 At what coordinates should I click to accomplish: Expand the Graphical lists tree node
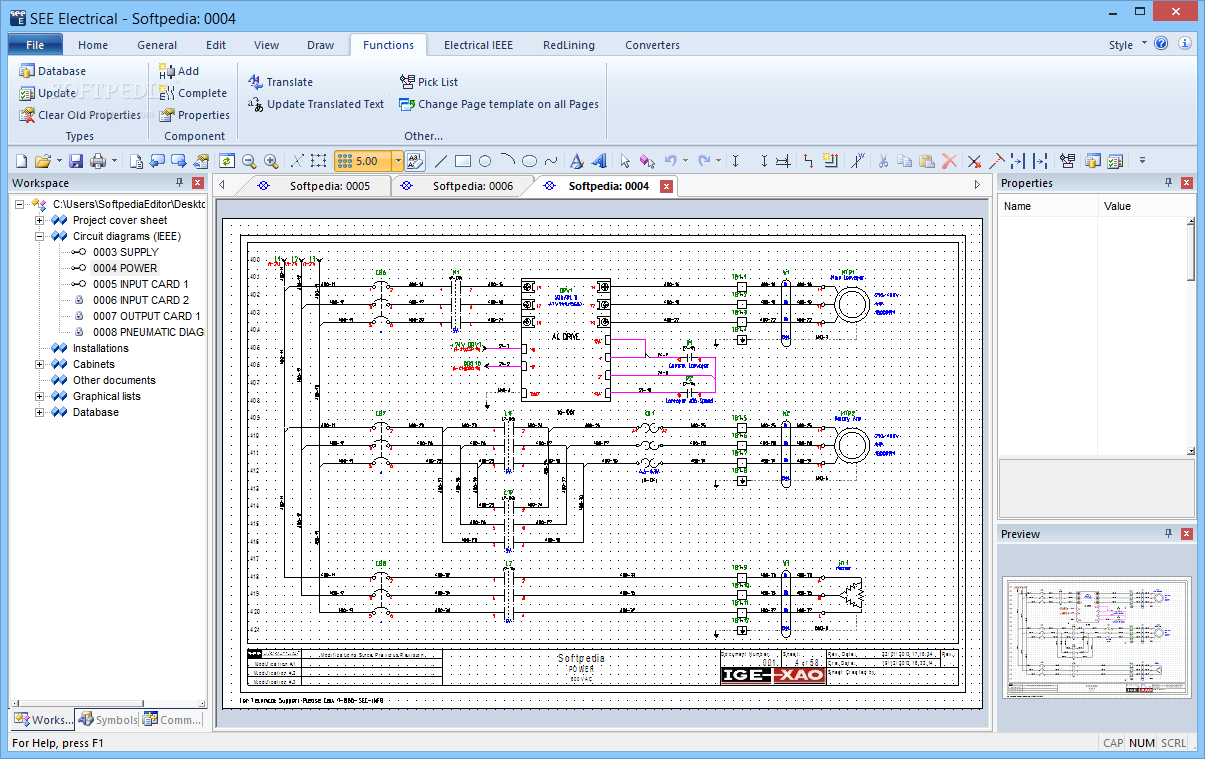click(40, 396)
